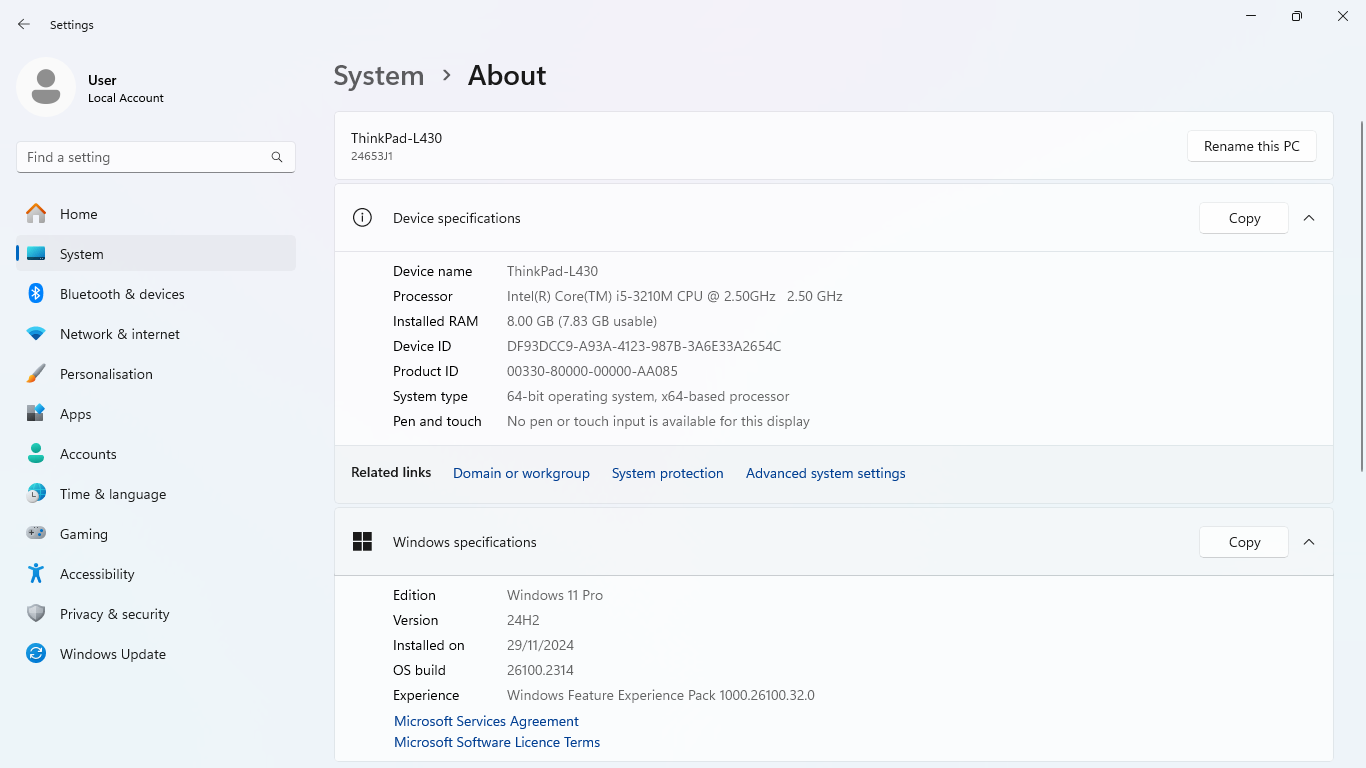Click the Installed on date 29/11/2024
Viewport: 1366px width, 768px height.
[x=540, y=645]
